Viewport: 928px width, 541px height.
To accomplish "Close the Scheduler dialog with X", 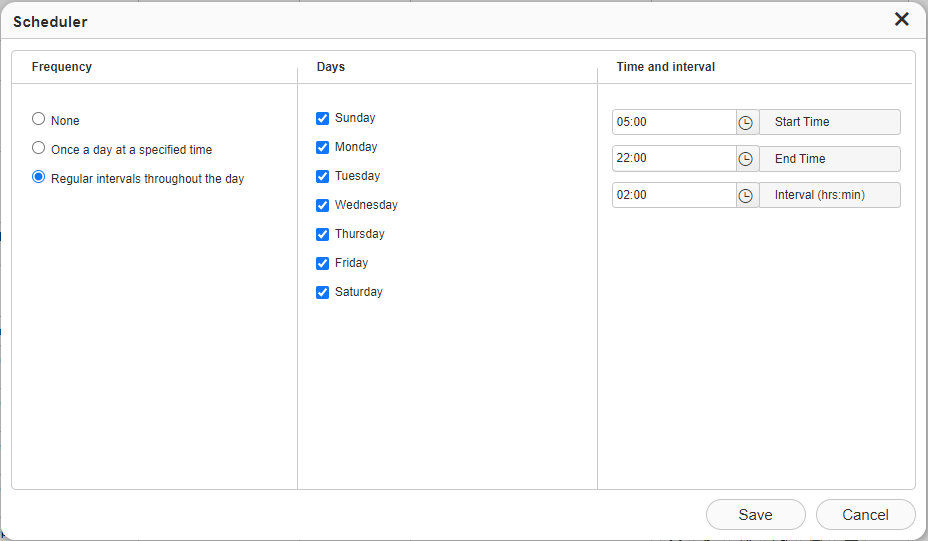I will click(x=901, y=20).
